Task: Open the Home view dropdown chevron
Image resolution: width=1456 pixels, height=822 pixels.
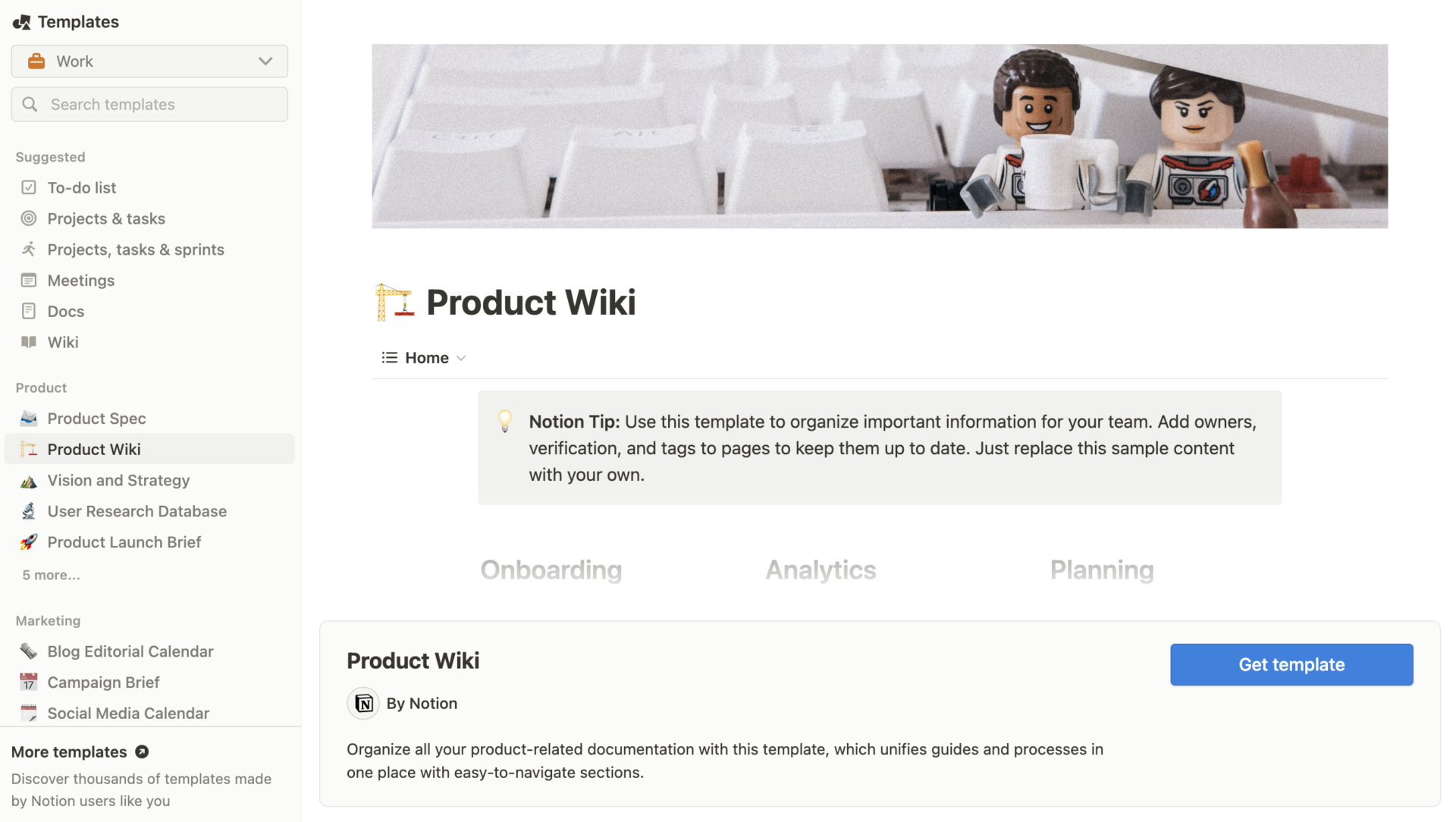Action: (461, 357)
